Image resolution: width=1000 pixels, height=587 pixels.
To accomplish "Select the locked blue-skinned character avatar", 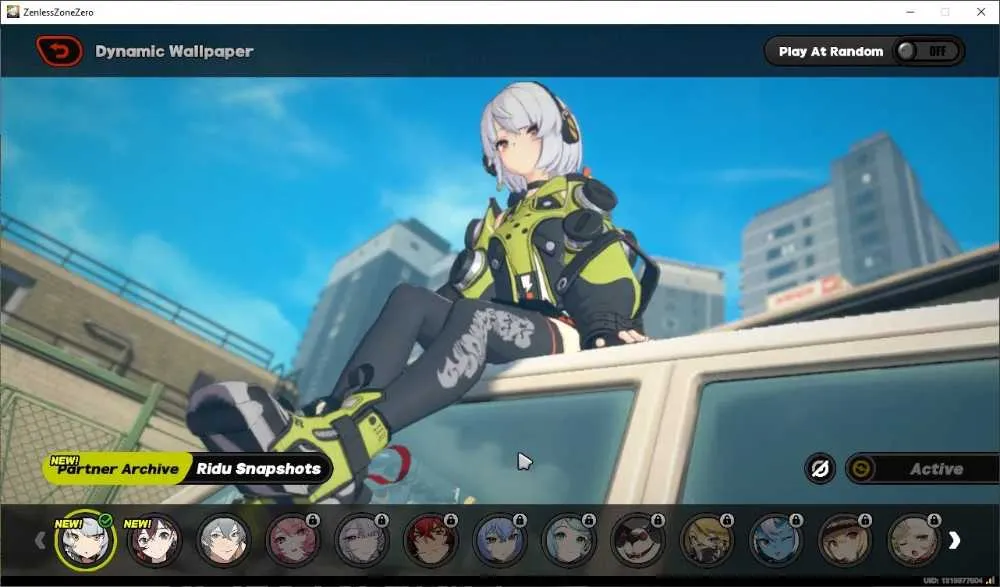I will pos(776,540).
